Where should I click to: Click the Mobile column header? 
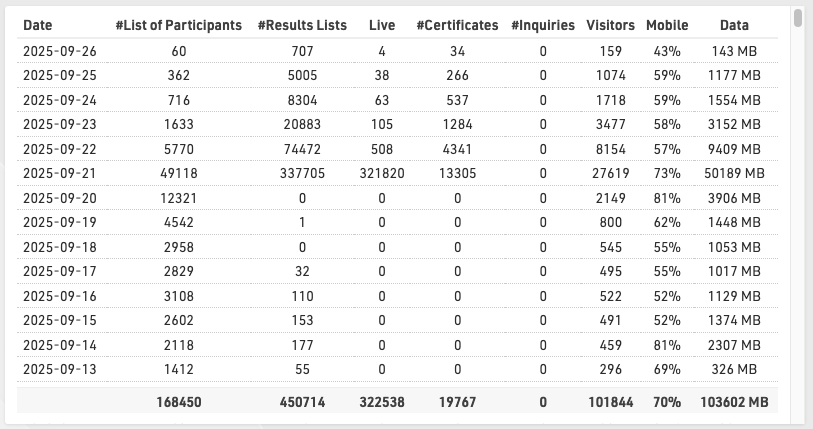click(x=667, y=25)
